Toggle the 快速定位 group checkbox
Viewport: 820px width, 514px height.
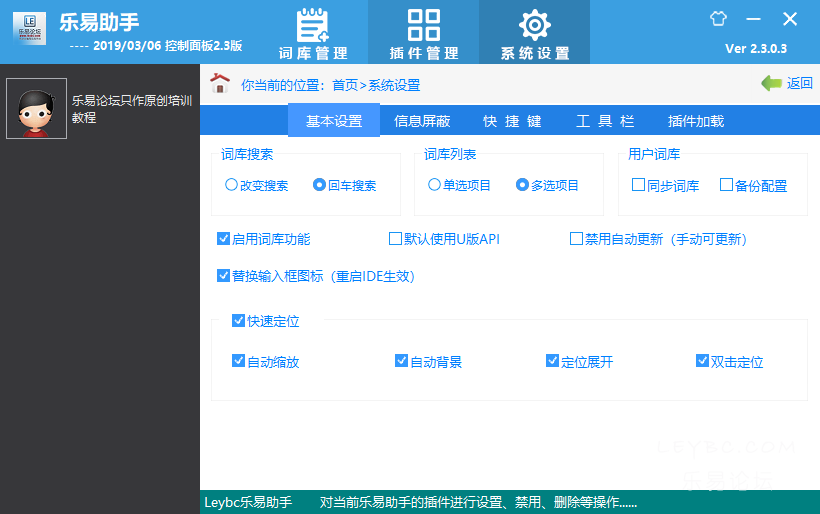pyautogui.click(x=238, y=321)
